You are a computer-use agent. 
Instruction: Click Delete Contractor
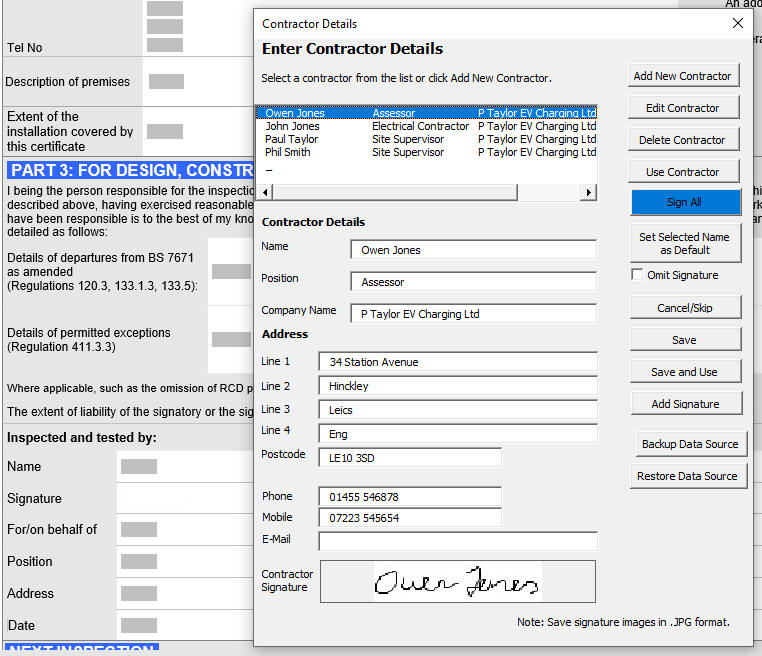[683, 140]
